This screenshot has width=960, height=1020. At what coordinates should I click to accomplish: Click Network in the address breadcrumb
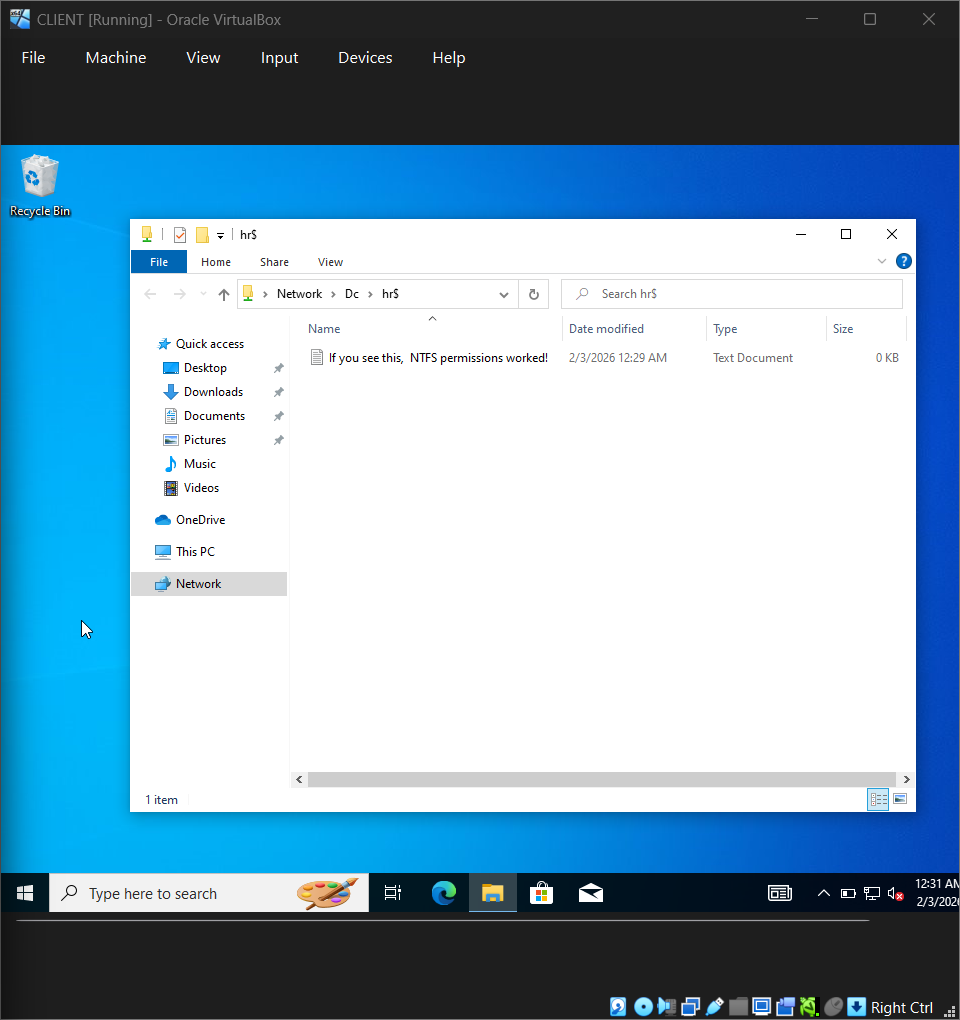299,294
